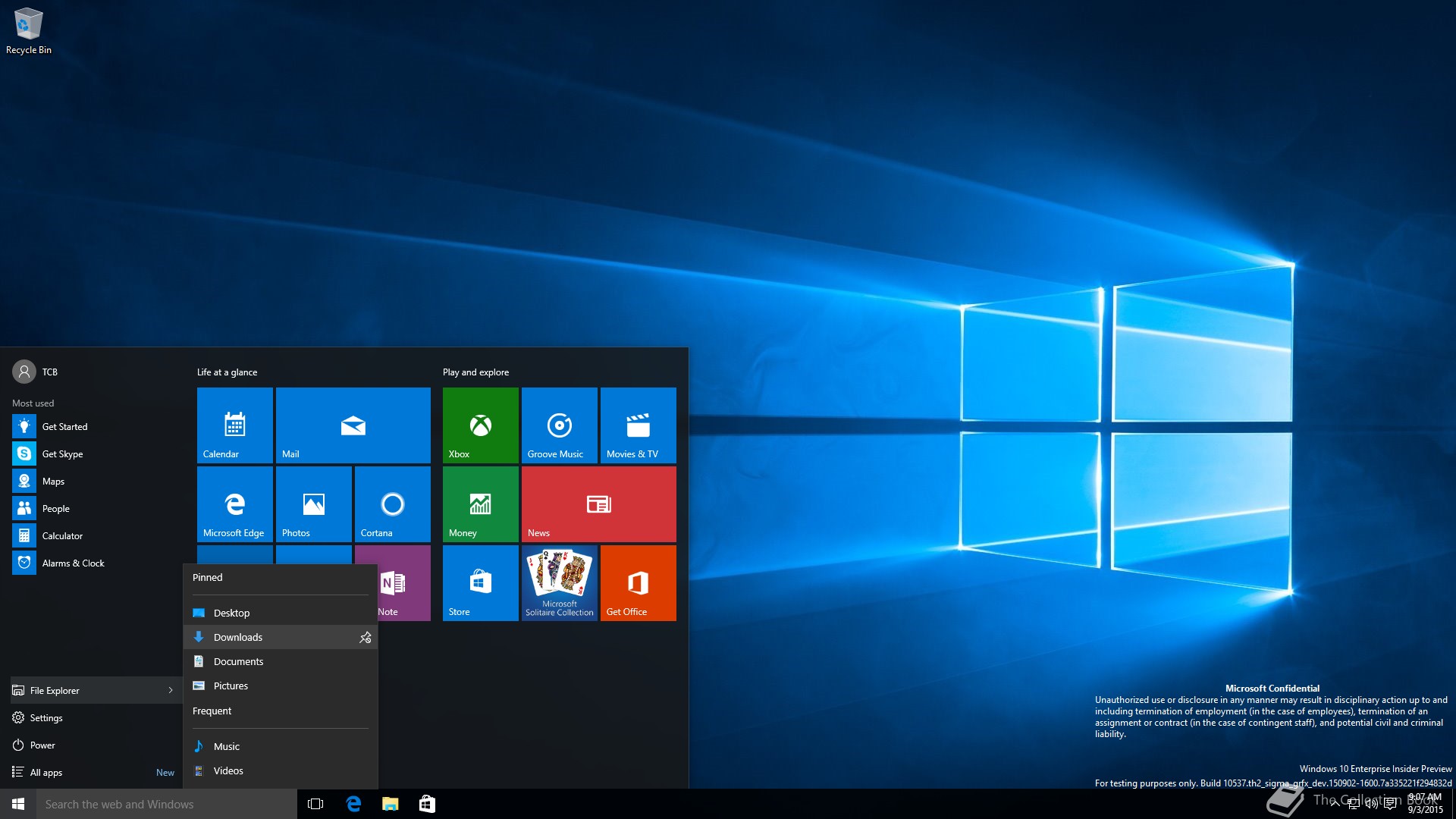Click the Search the web and Windows box

(x=167, y=804)
